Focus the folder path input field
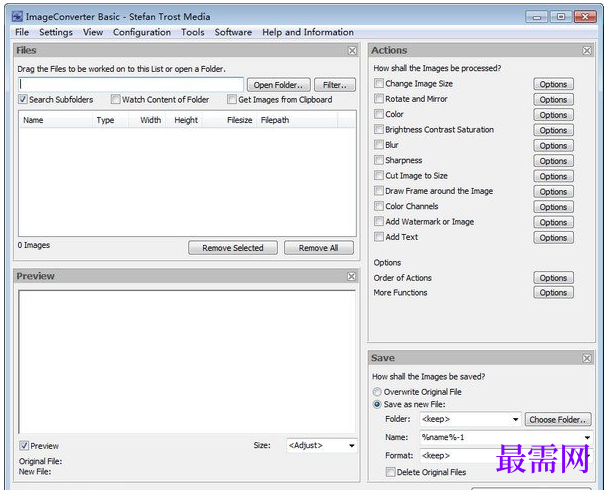 pos(131,85)
